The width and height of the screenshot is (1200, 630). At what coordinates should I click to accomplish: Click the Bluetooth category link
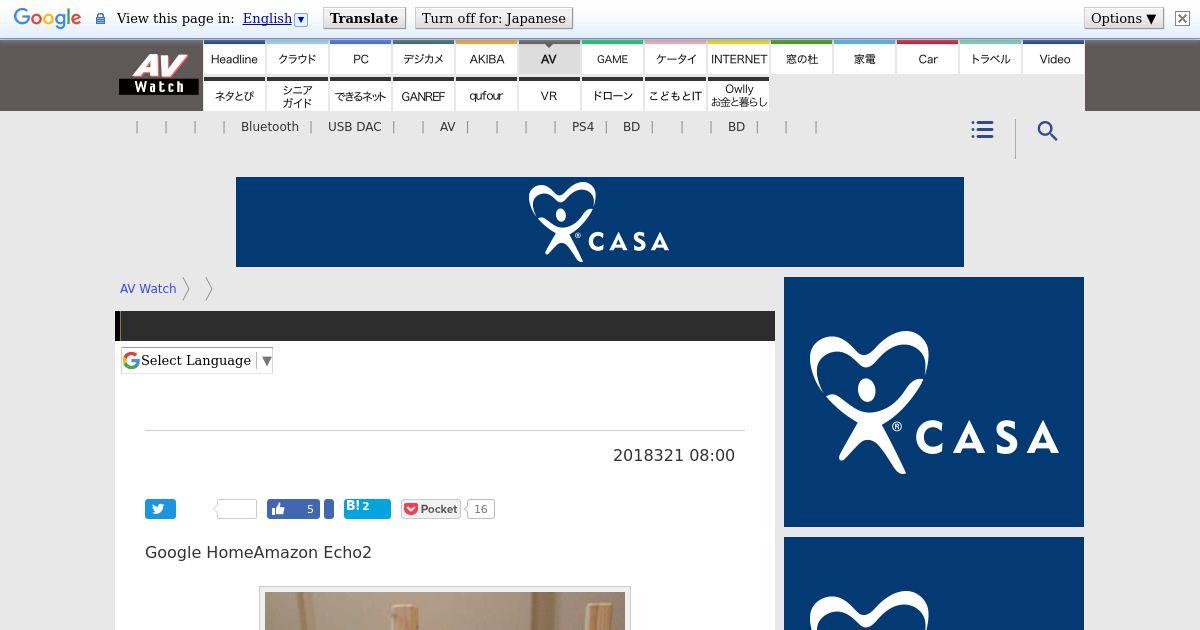[x=270, y=127]
